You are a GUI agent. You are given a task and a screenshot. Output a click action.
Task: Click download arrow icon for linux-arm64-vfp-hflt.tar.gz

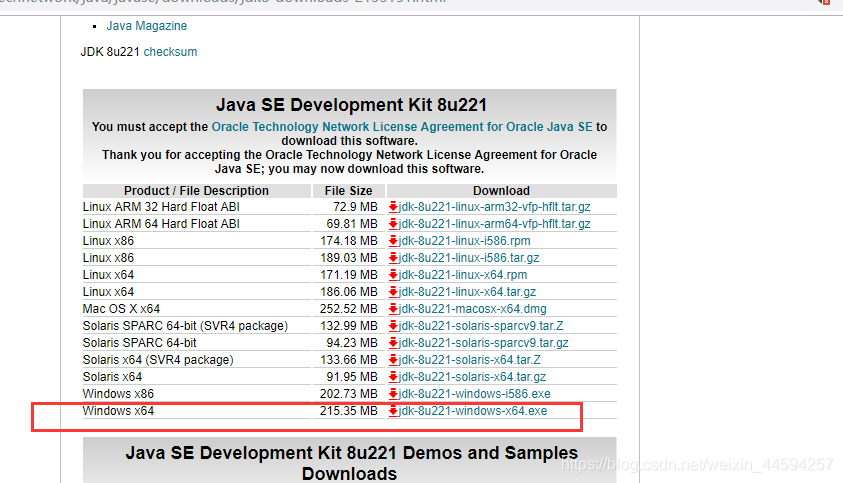pos(393,224)
